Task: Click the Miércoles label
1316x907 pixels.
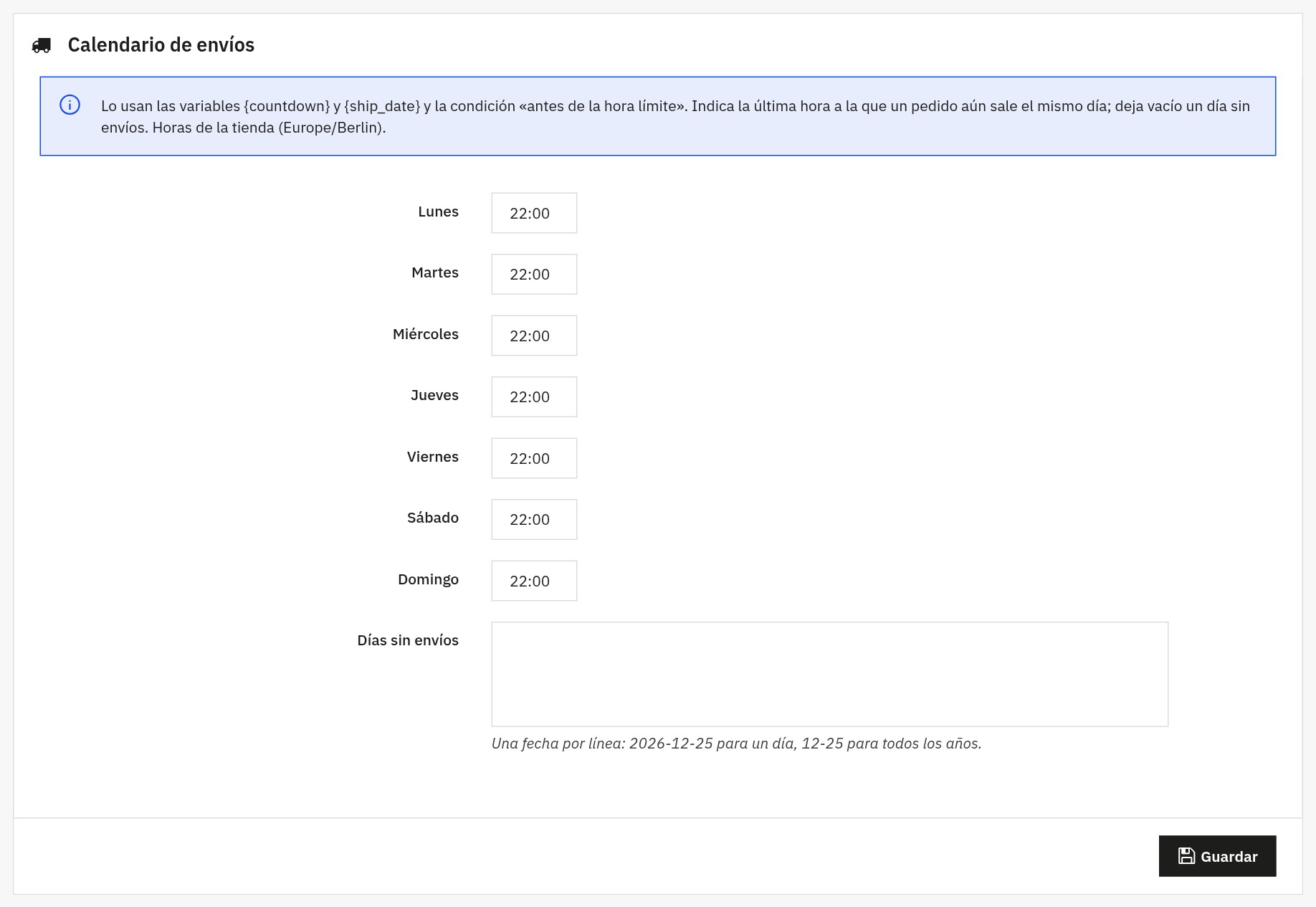Action: [x=426, y=334]
